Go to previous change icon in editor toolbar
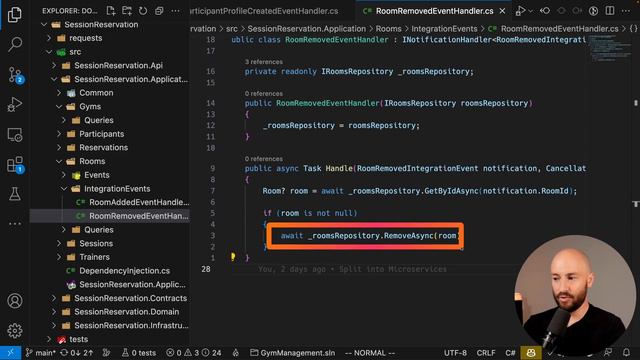The width and height of the screenshot is (640, 360). click(545, 11)
